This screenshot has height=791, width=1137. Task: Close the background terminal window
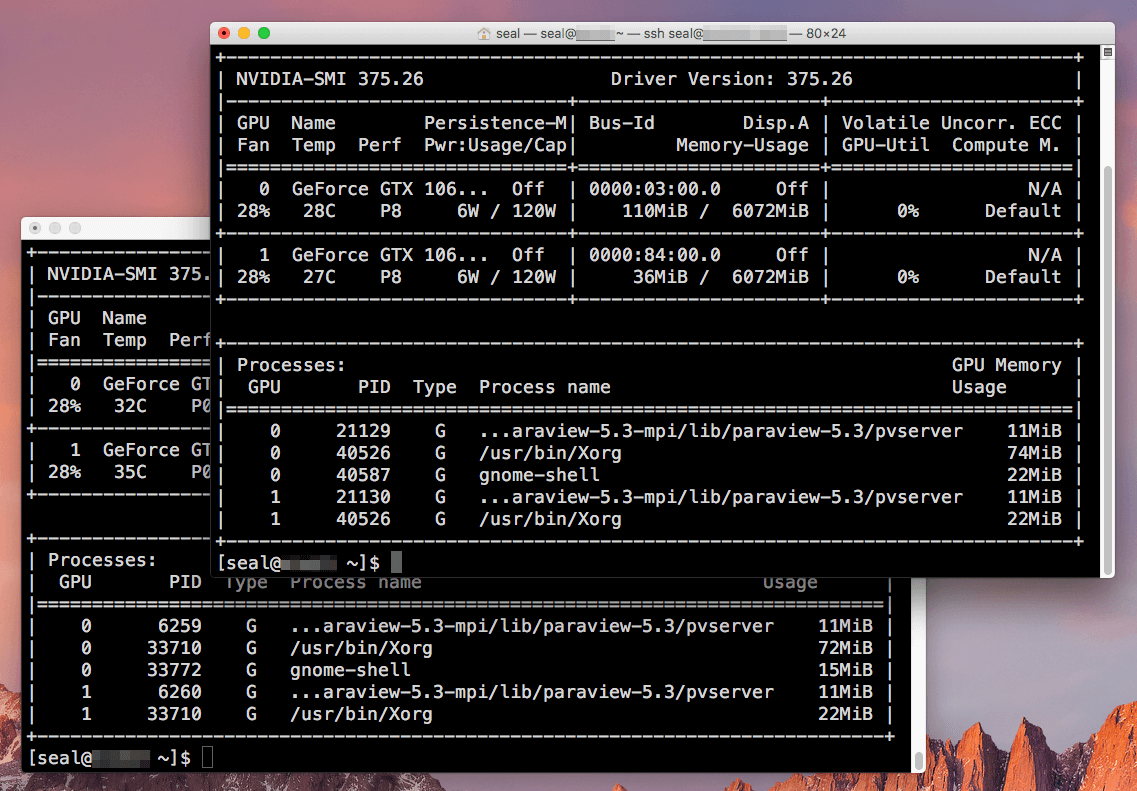pos(36,228)
